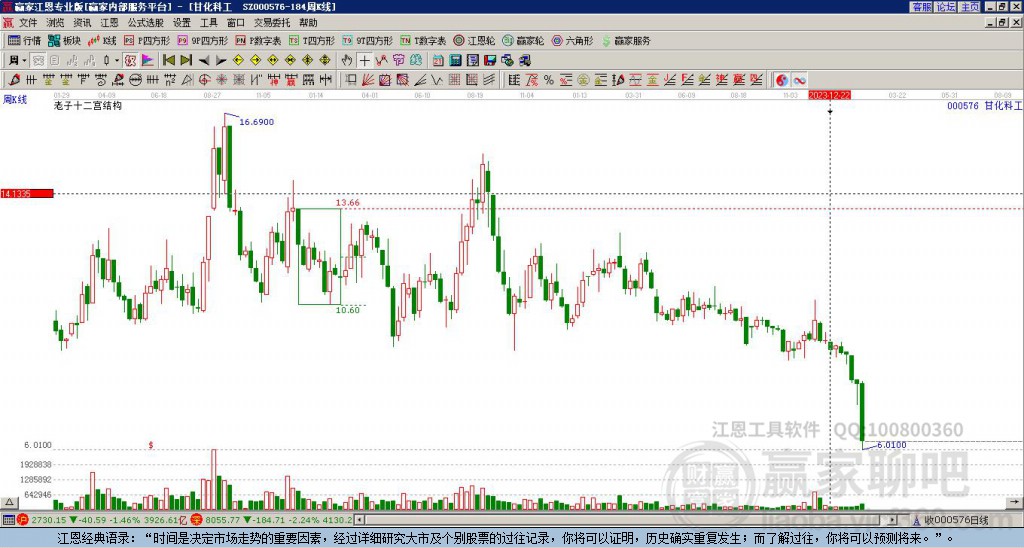This screenshot has width=1024, height=548.
Task: Open the 客服 link
Action: coord(921,7)
